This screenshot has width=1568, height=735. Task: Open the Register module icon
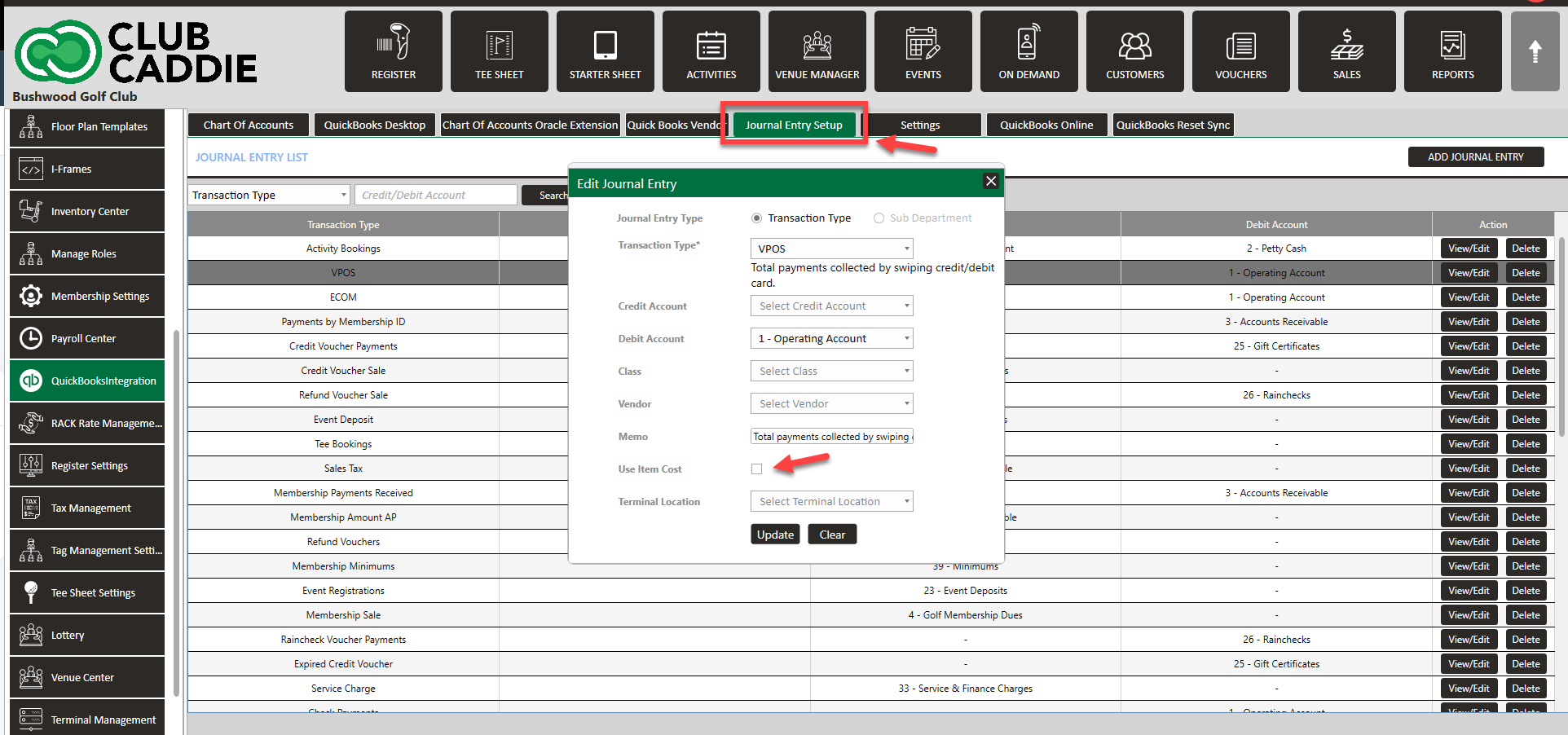click(x=393, y=51)
